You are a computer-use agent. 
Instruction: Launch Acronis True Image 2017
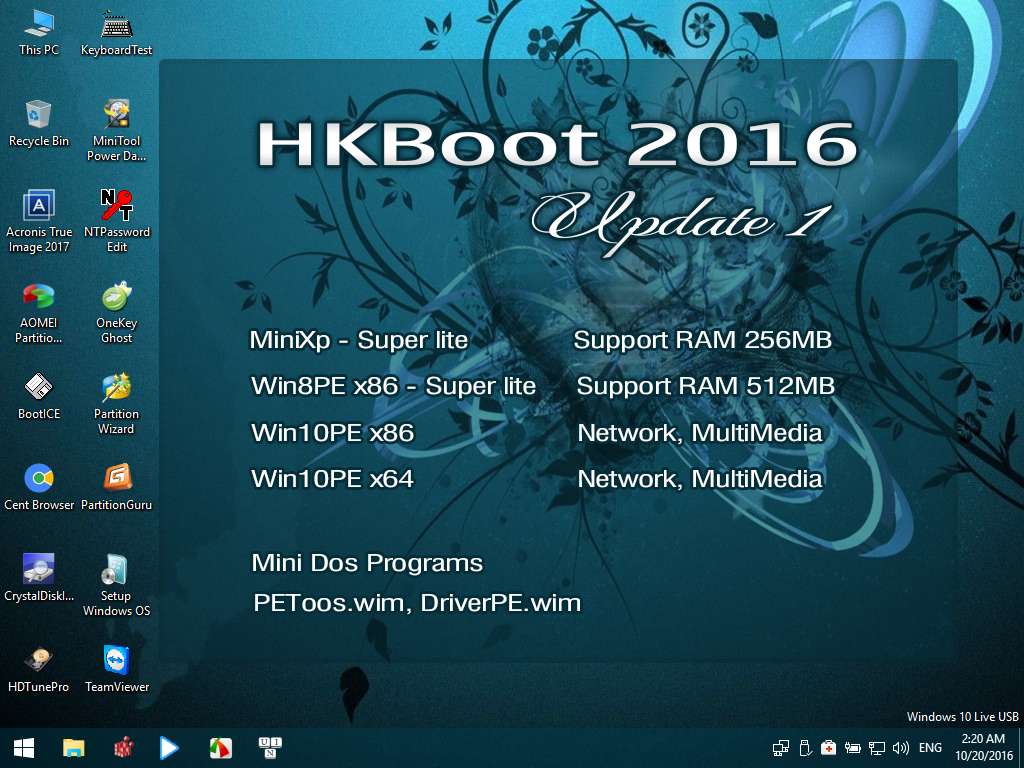tap(39, 221)
